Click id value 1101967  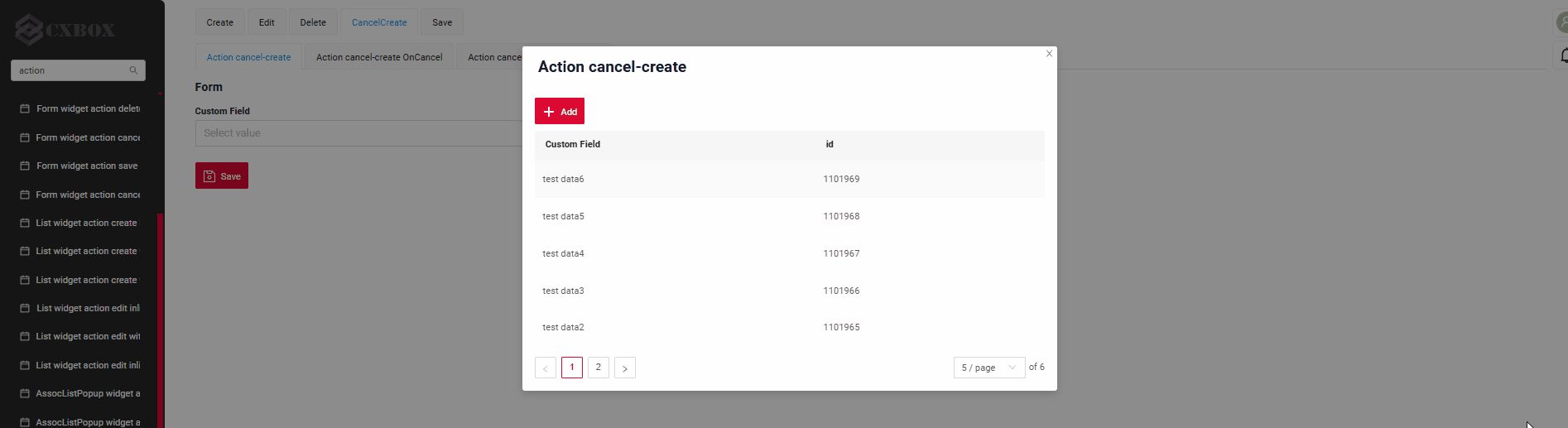tap(841, 253)
